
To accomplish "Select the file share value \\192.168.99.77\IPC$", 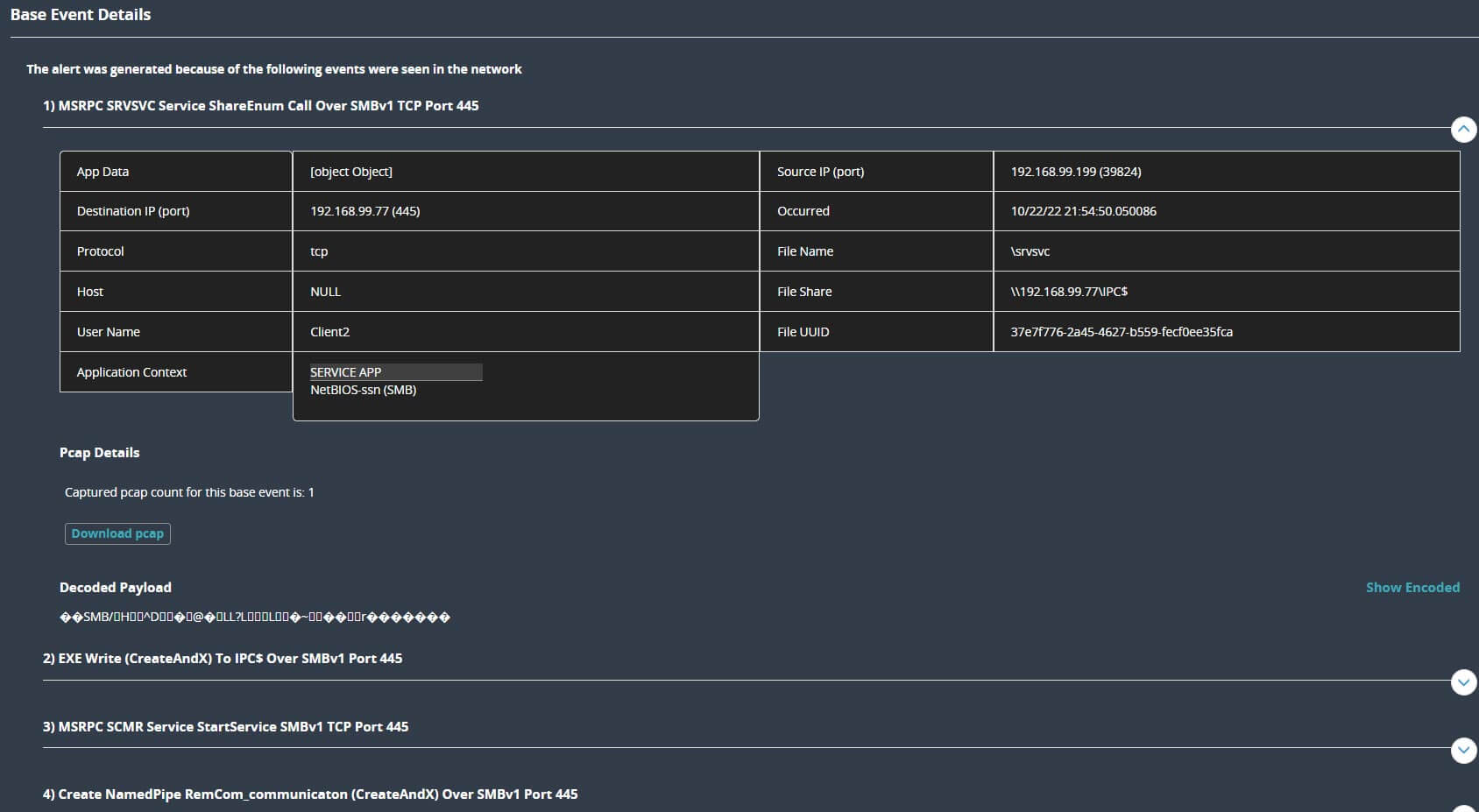I will [x=1069, y=292].
